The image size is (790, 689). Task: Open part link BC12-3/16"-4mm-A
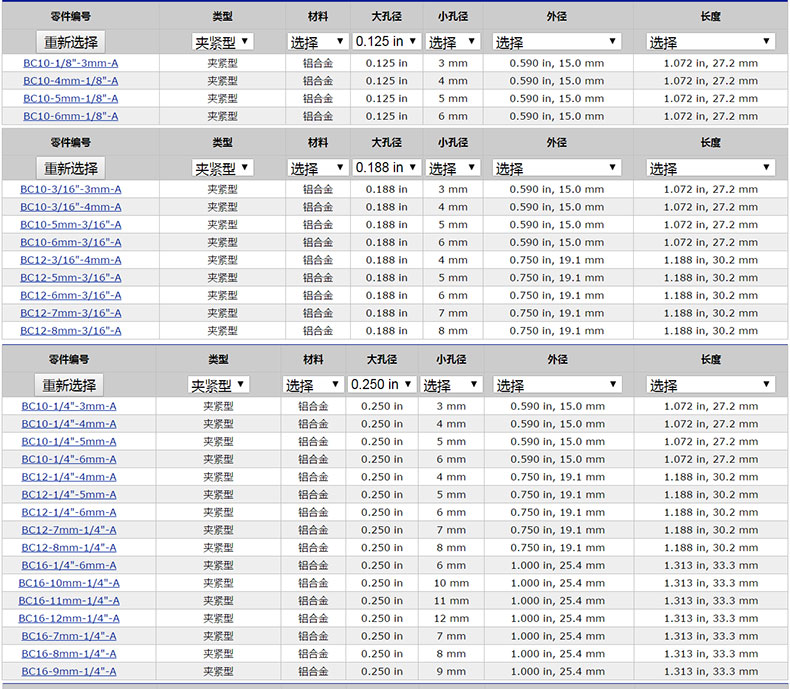pos(71,260)
